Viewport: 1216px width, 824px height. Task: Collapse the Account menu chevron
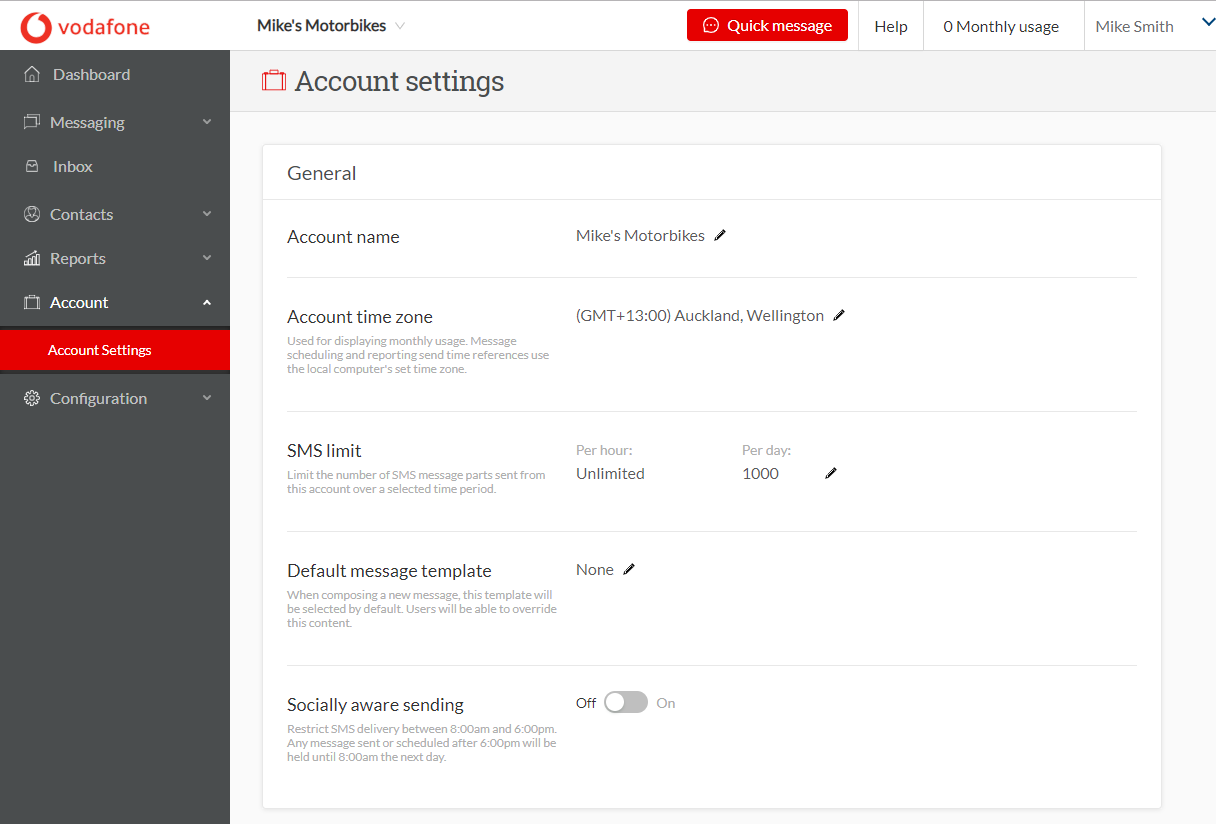(x=207, y=302)
